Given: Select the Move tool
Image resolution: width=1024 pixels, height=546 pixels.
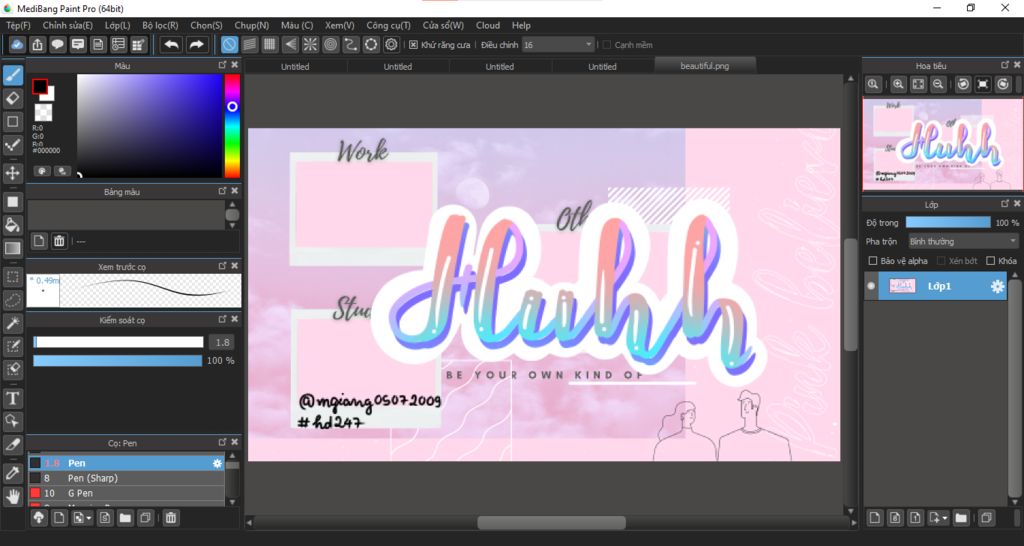Looking at the screenshot, I should click(12, 173).
